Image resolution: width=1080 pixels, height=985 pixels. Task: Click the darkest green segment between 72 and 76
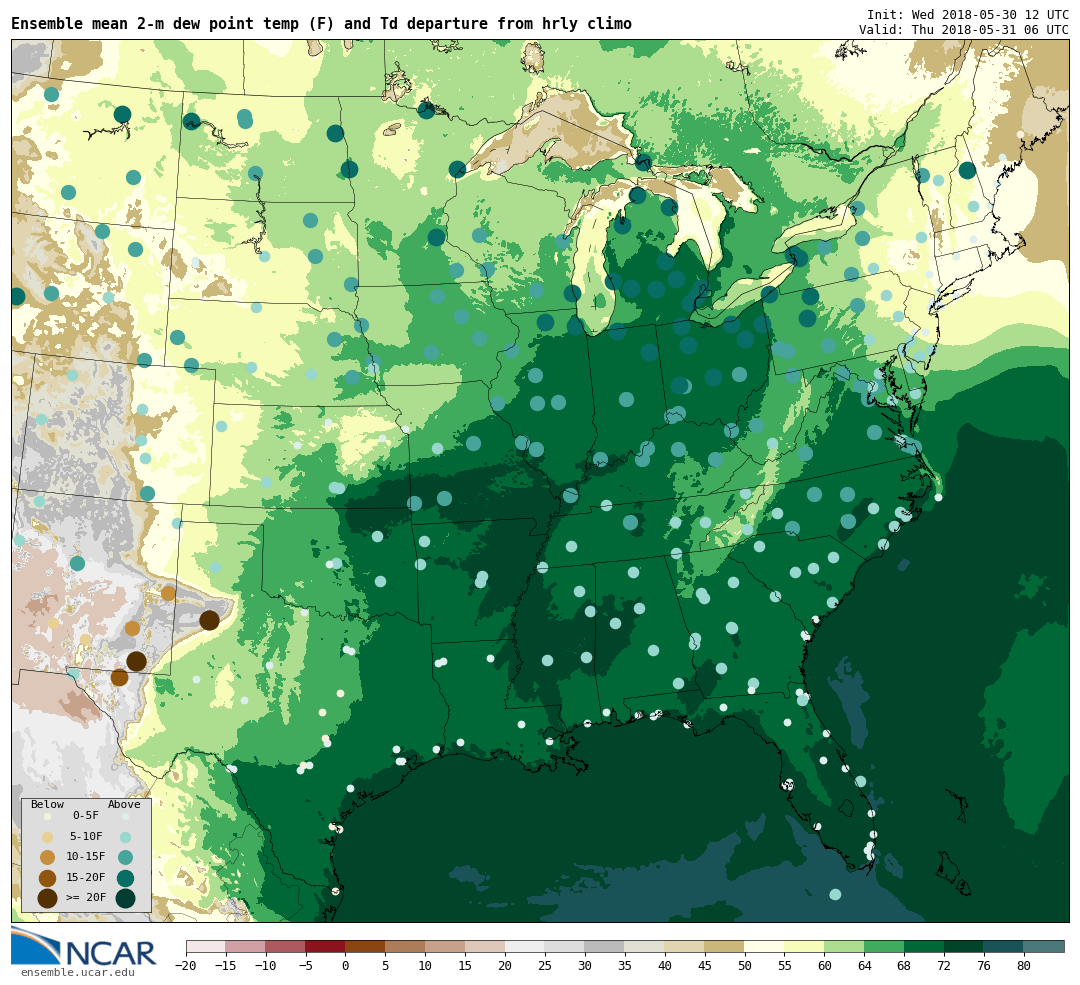click(x=964, y=947)
